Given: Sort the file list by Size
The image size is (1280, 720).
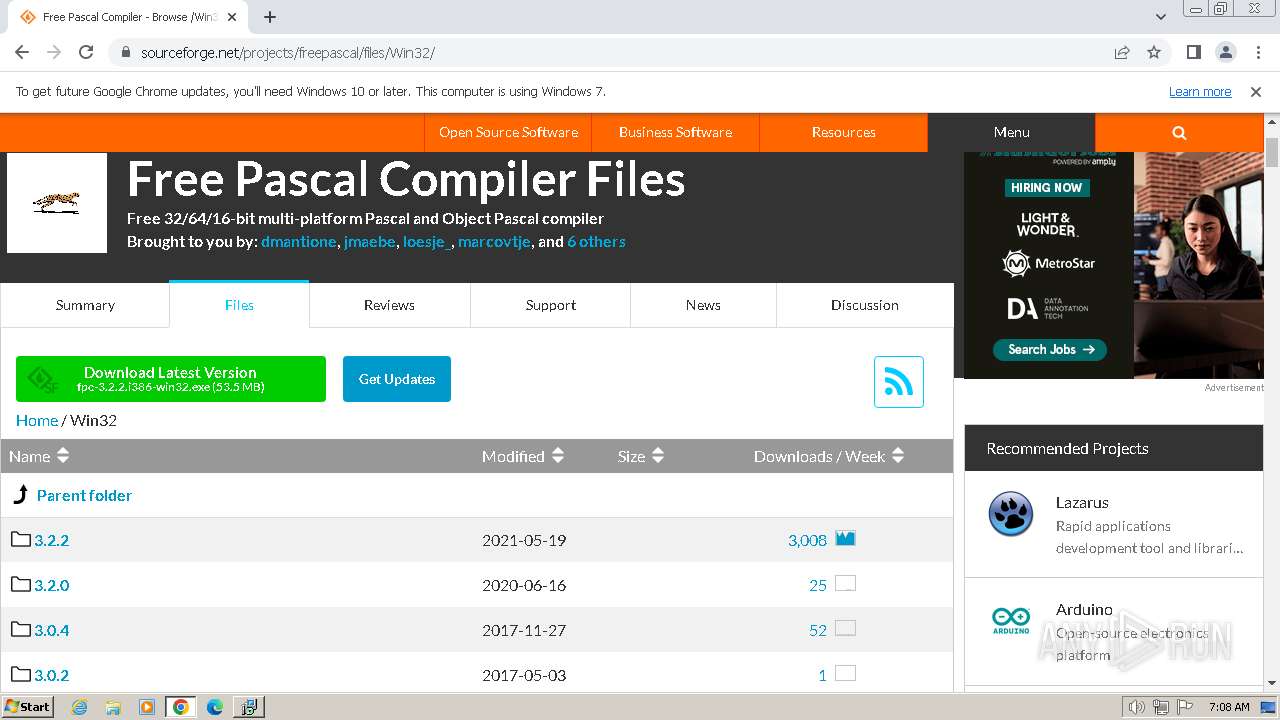Looking at the screenshot, I should 641,456.
